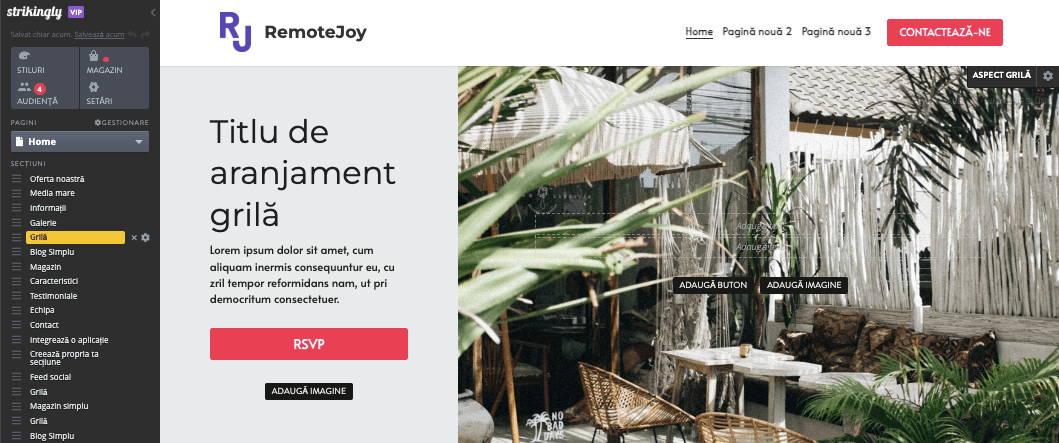
Task: Click the CONTACTEAZĂ-NE button
Action: (x=944, y=32)
